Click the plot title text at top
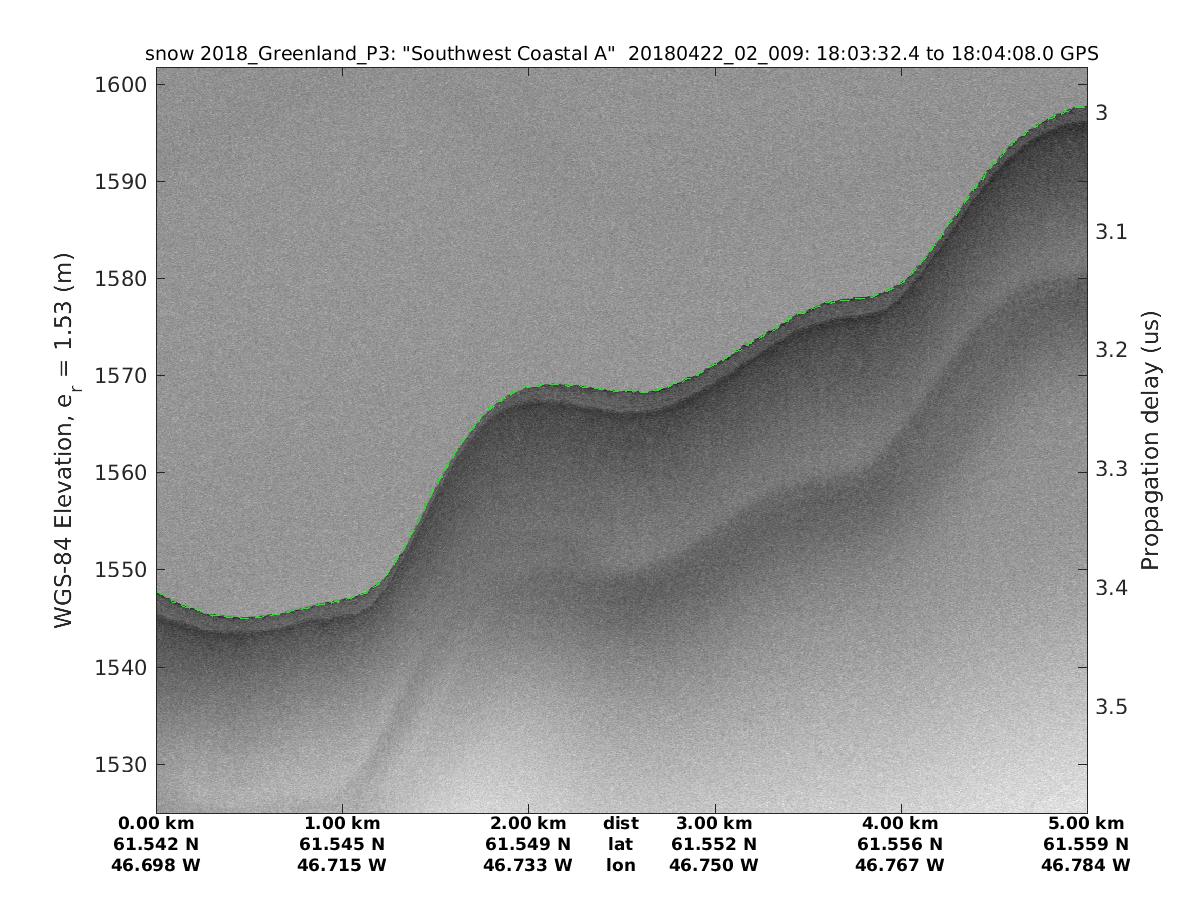1200x900 pixels. pyautogui.click(x=622, y=54)
